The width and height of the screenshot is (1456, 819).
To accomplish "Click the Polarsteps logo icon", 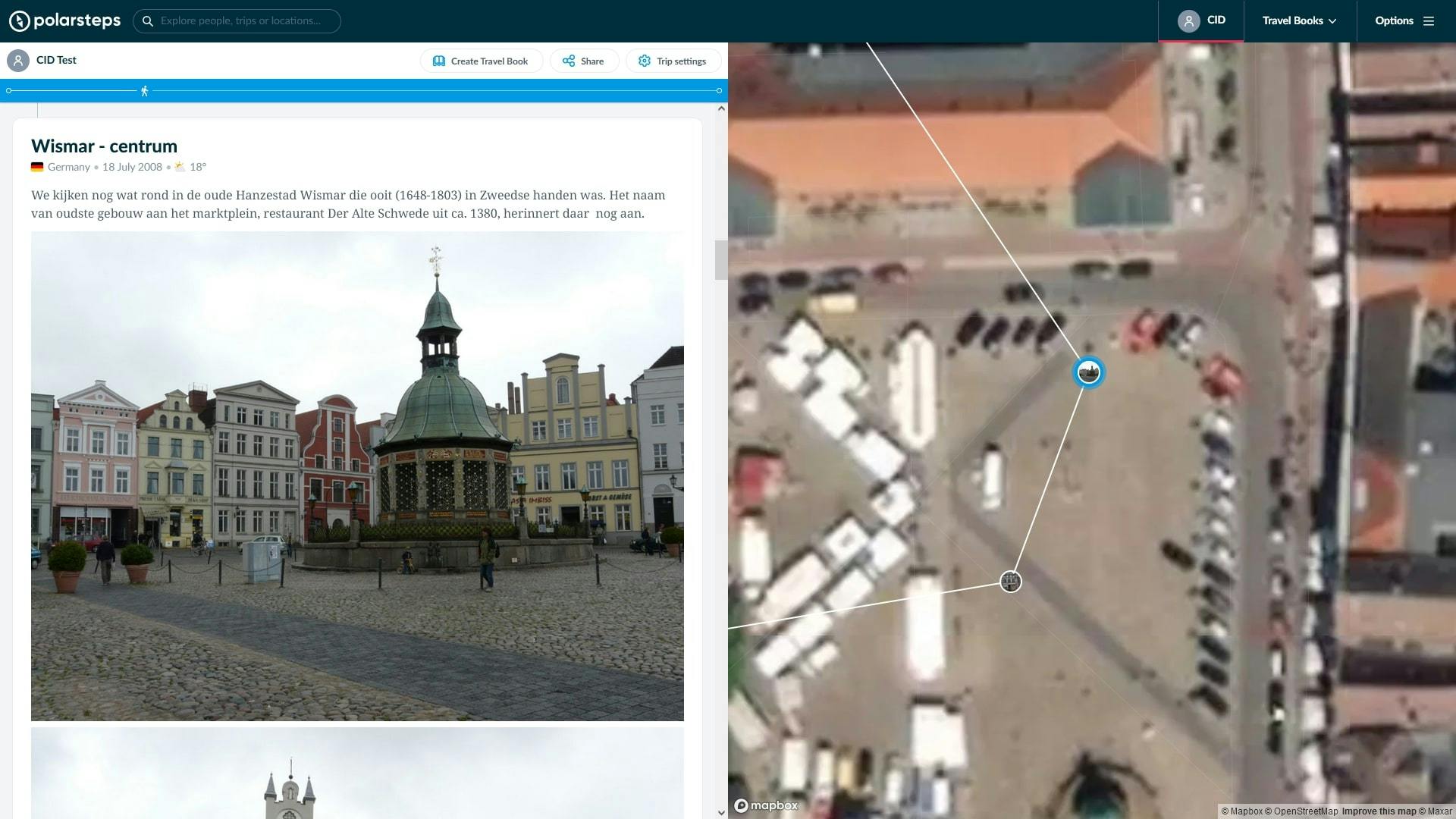I will coord(20,20).
